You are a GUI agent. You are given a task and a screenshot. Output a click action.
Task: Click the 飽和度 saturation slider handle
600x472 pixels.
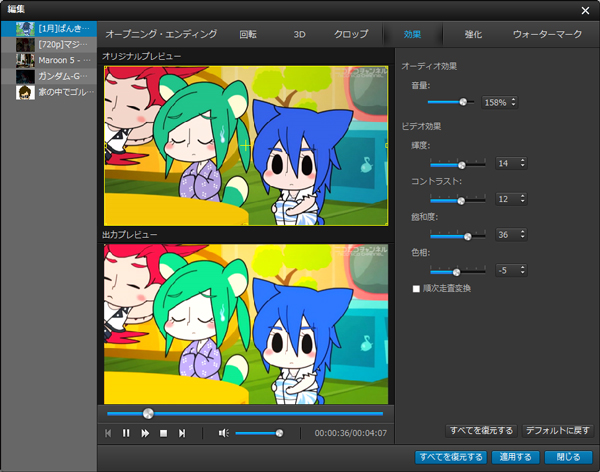(x=468, y=237)
